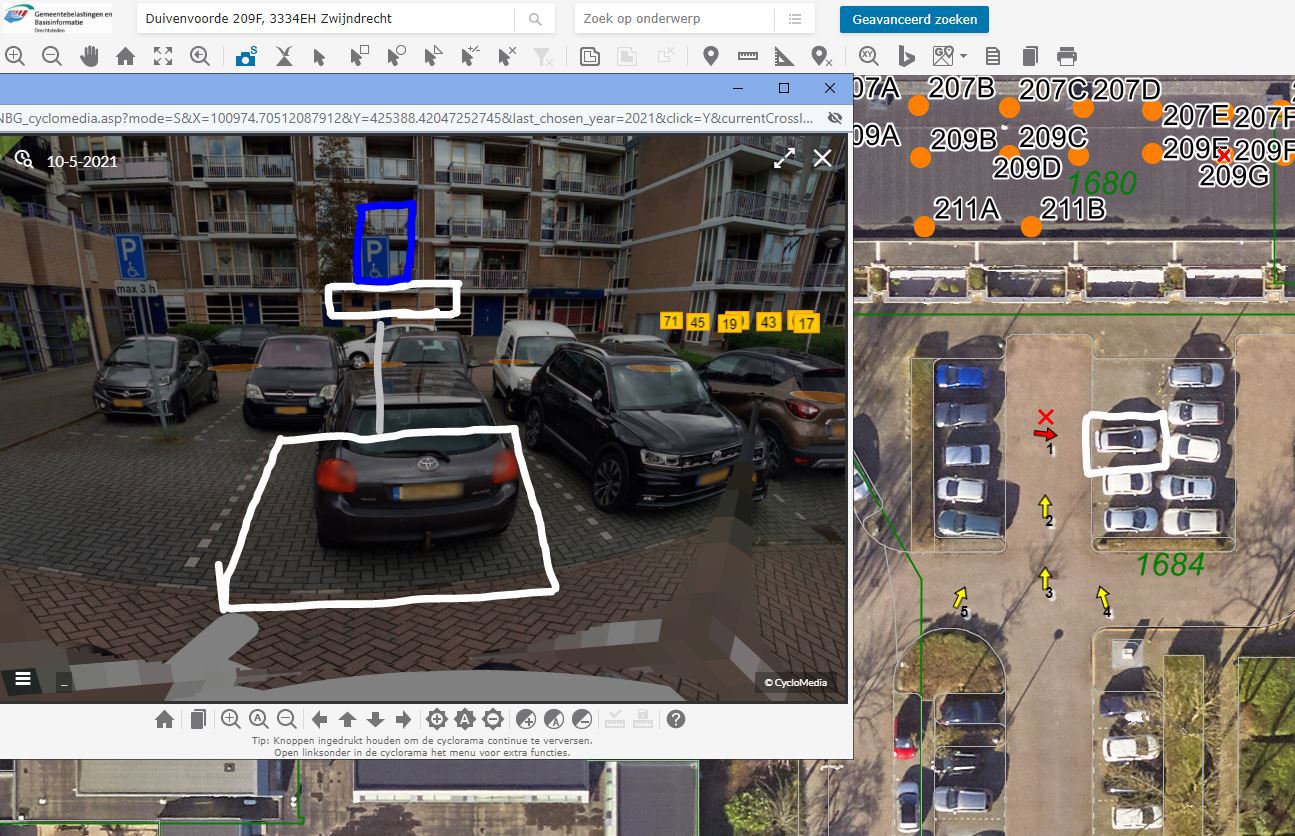Click yellow house number marker 71

coord(671,320)
